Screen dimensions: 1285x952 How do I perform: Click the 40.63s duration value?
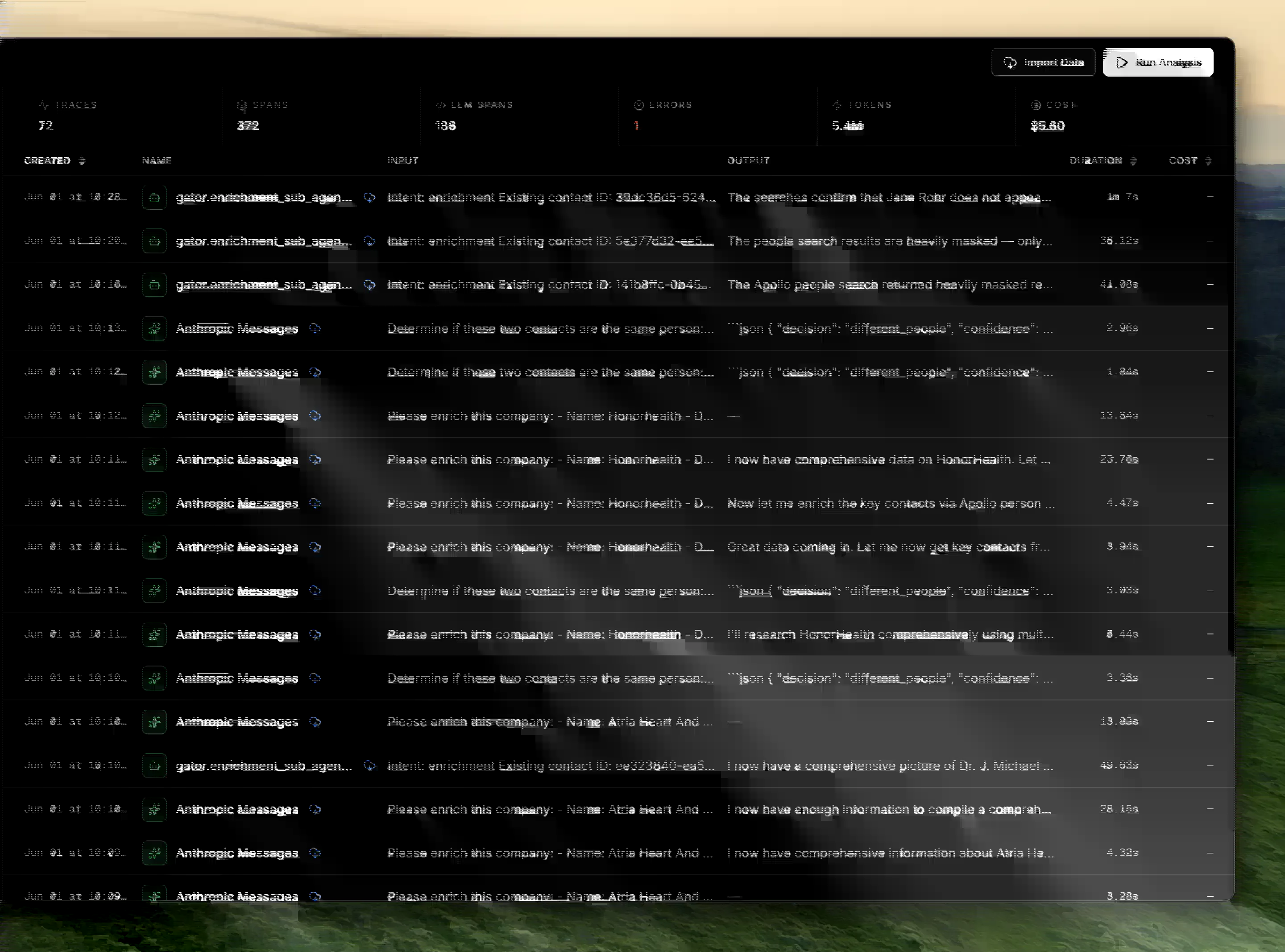(x=1119, y=765)
